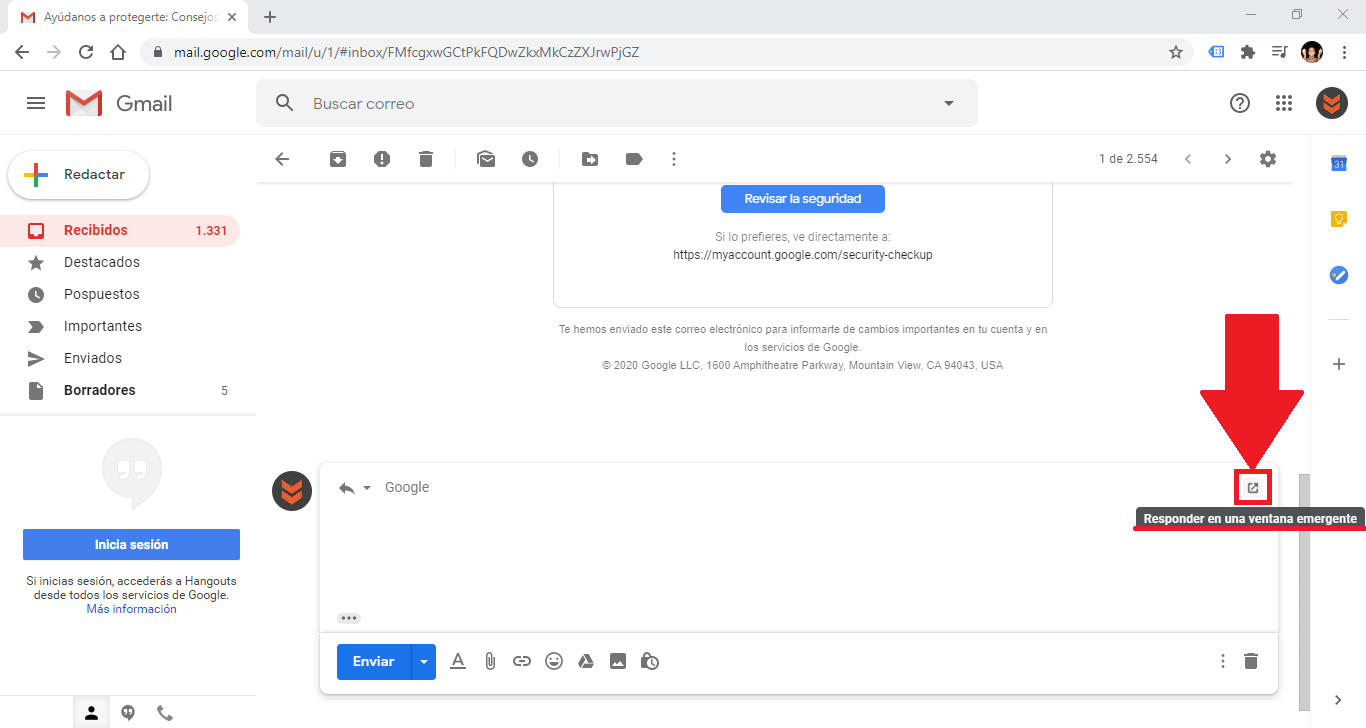Open Google Keep side panel
The height and width of the screenshot is (728, 1366).
click(x=1339, y=219)
